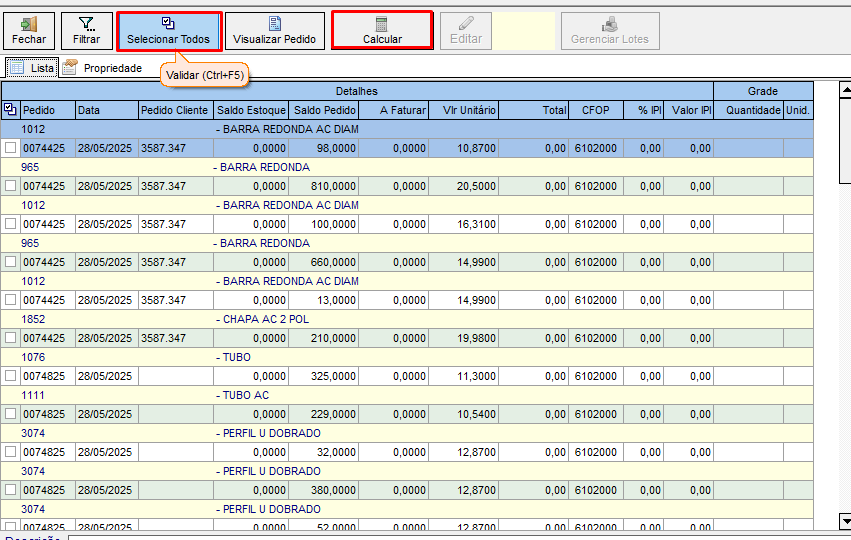
Task: Open Visualizar Pedido document viewer
Action: (274, 31)
